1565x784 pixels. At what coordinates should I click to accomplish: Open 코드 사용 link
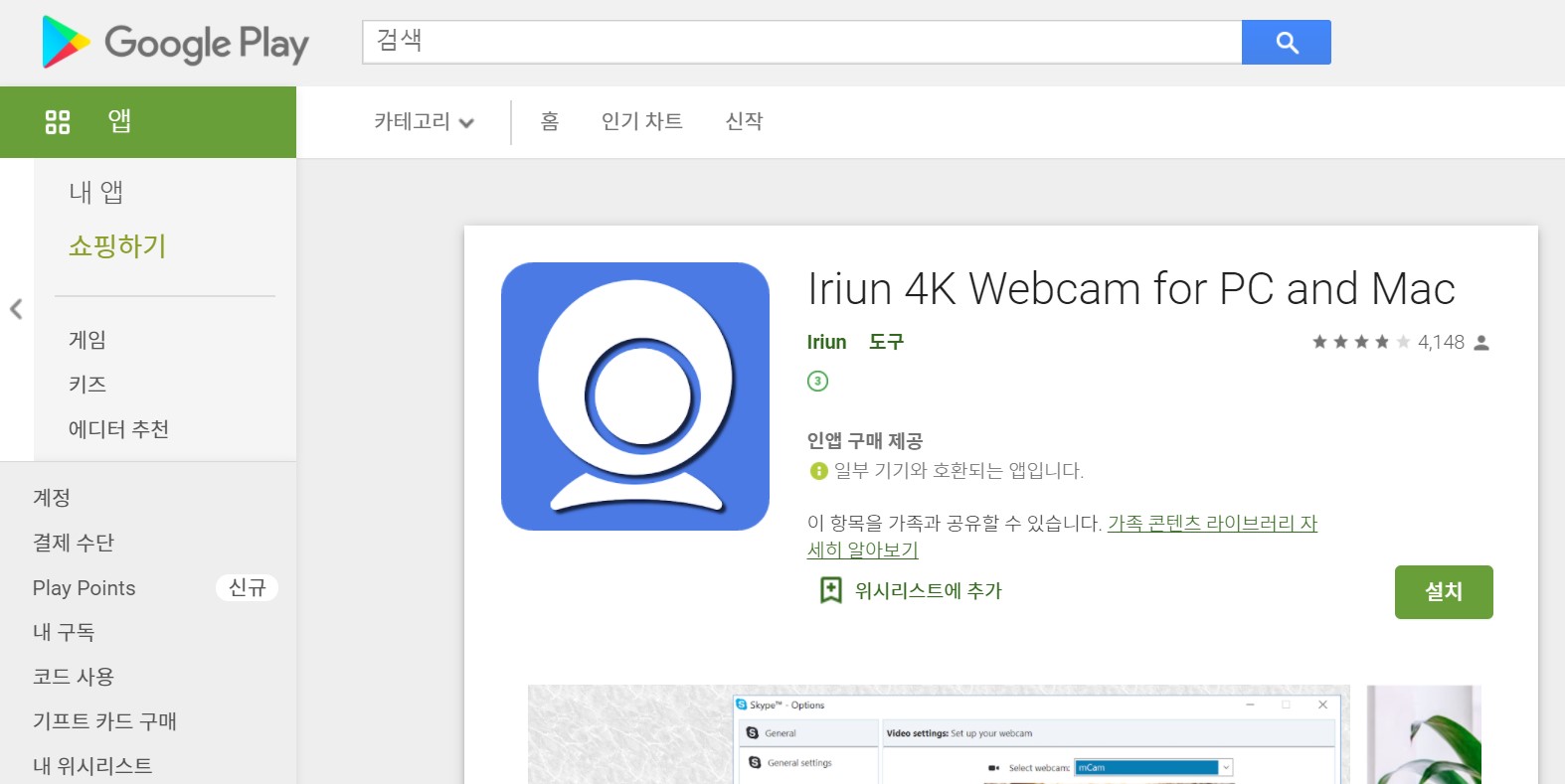74,677
